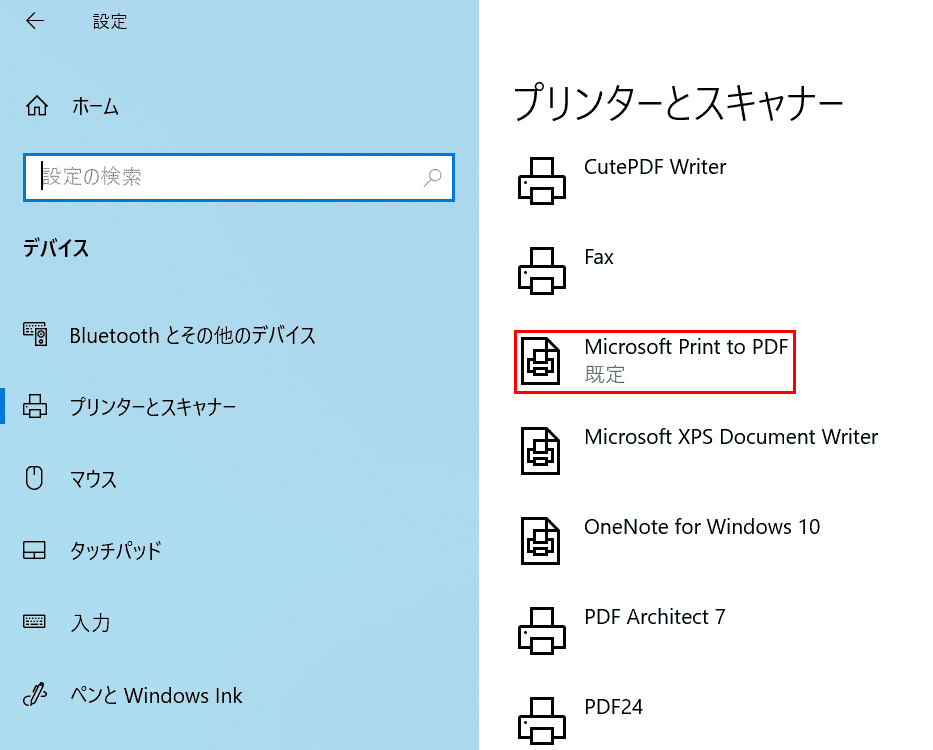Click the pen icon beside Windows Ink

(35, 694)
